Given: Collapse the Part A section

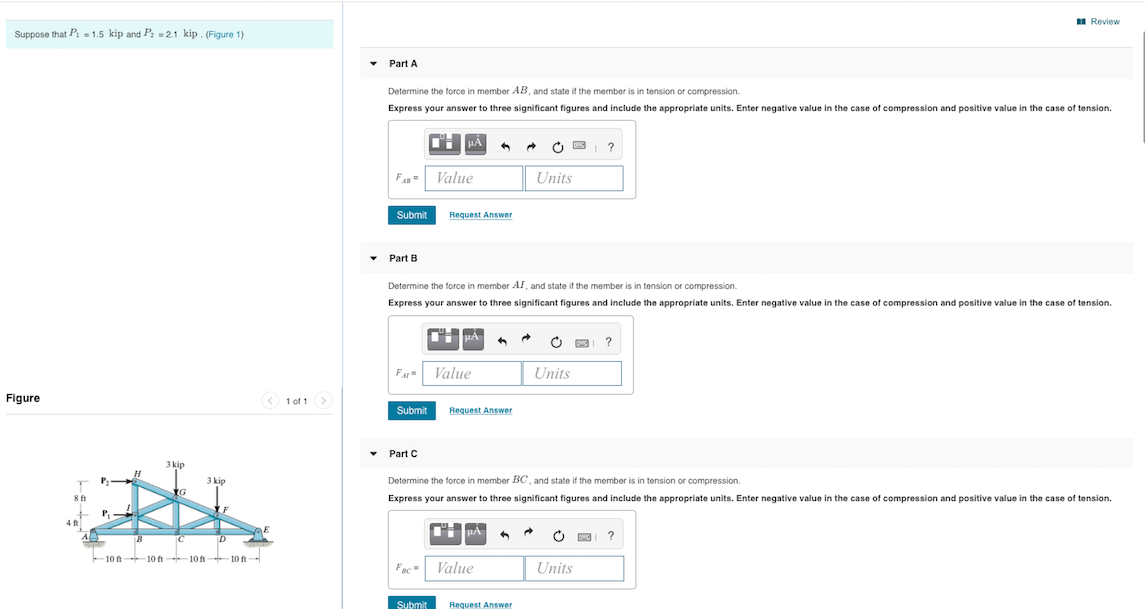Looking at the screenshot, I should [x=374, y=64].
